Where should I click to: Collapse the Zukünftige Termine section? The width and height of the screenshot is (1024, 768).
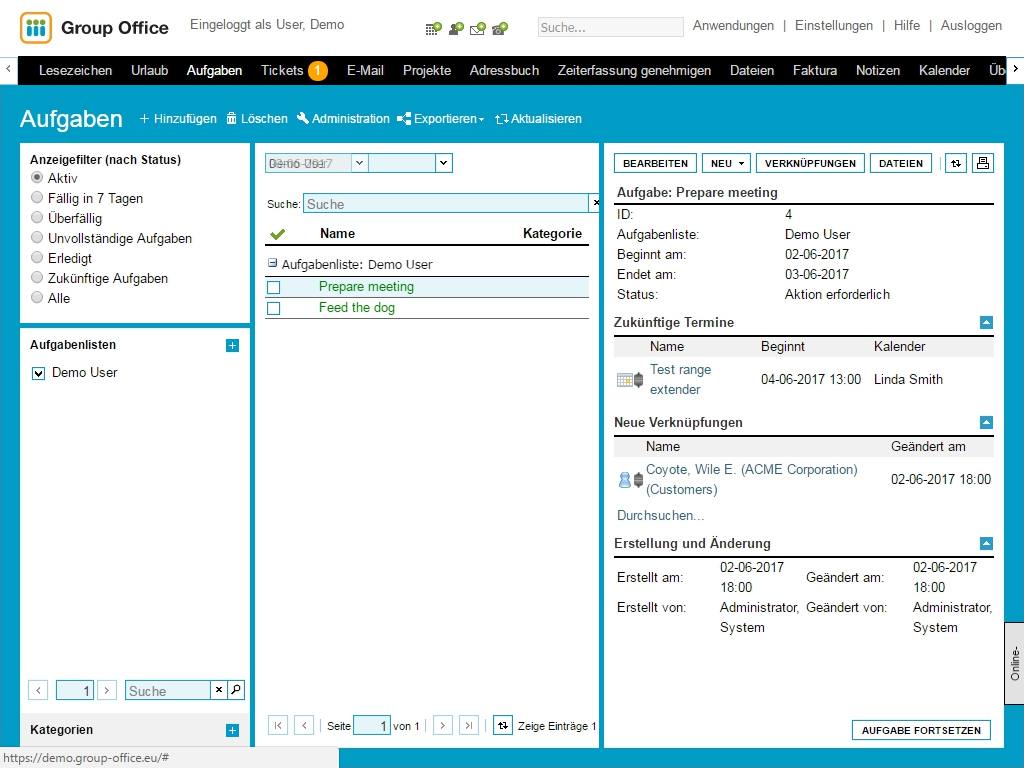(x=986, y=323)
